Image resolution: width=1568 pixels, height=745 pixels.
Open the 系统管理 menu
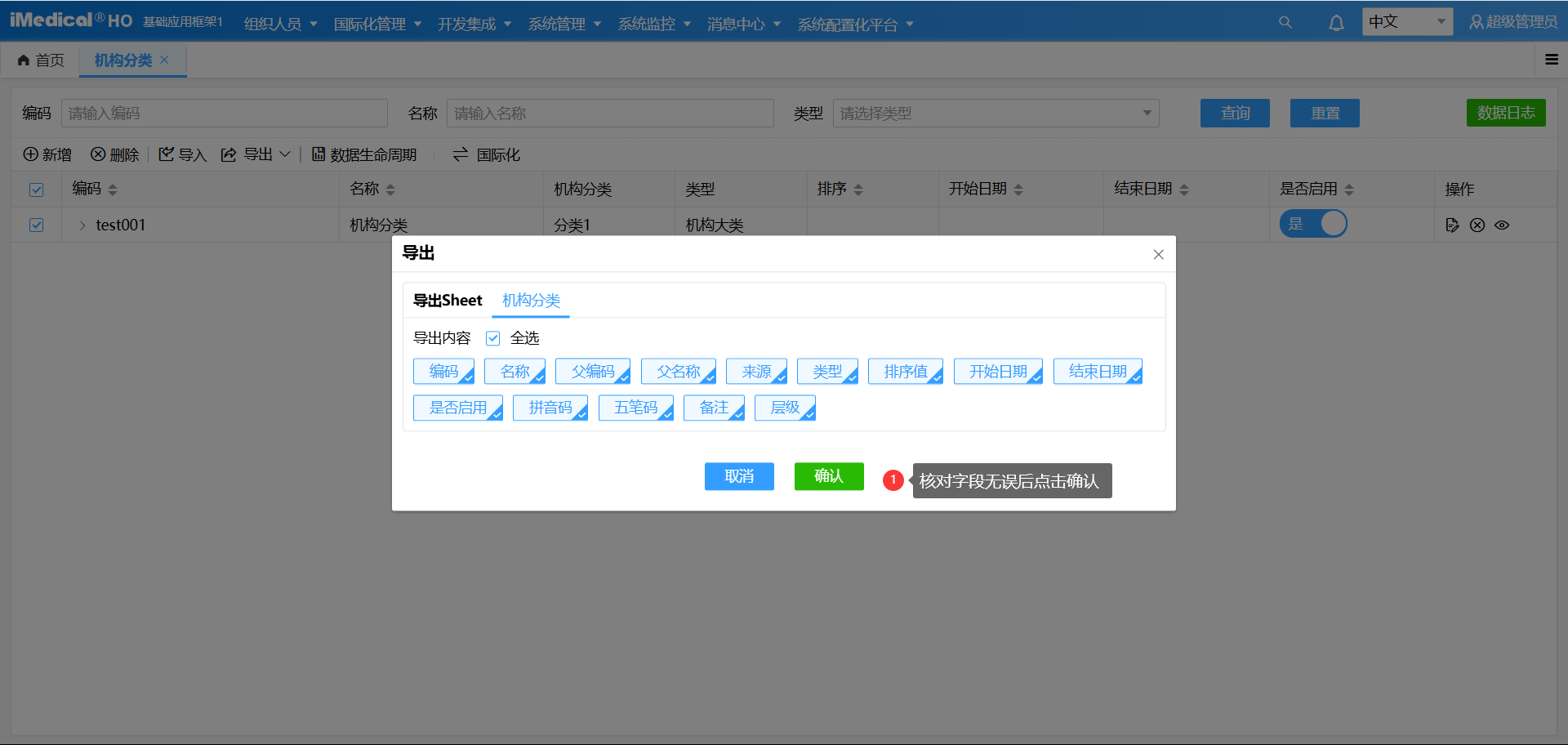pos(564,25)
